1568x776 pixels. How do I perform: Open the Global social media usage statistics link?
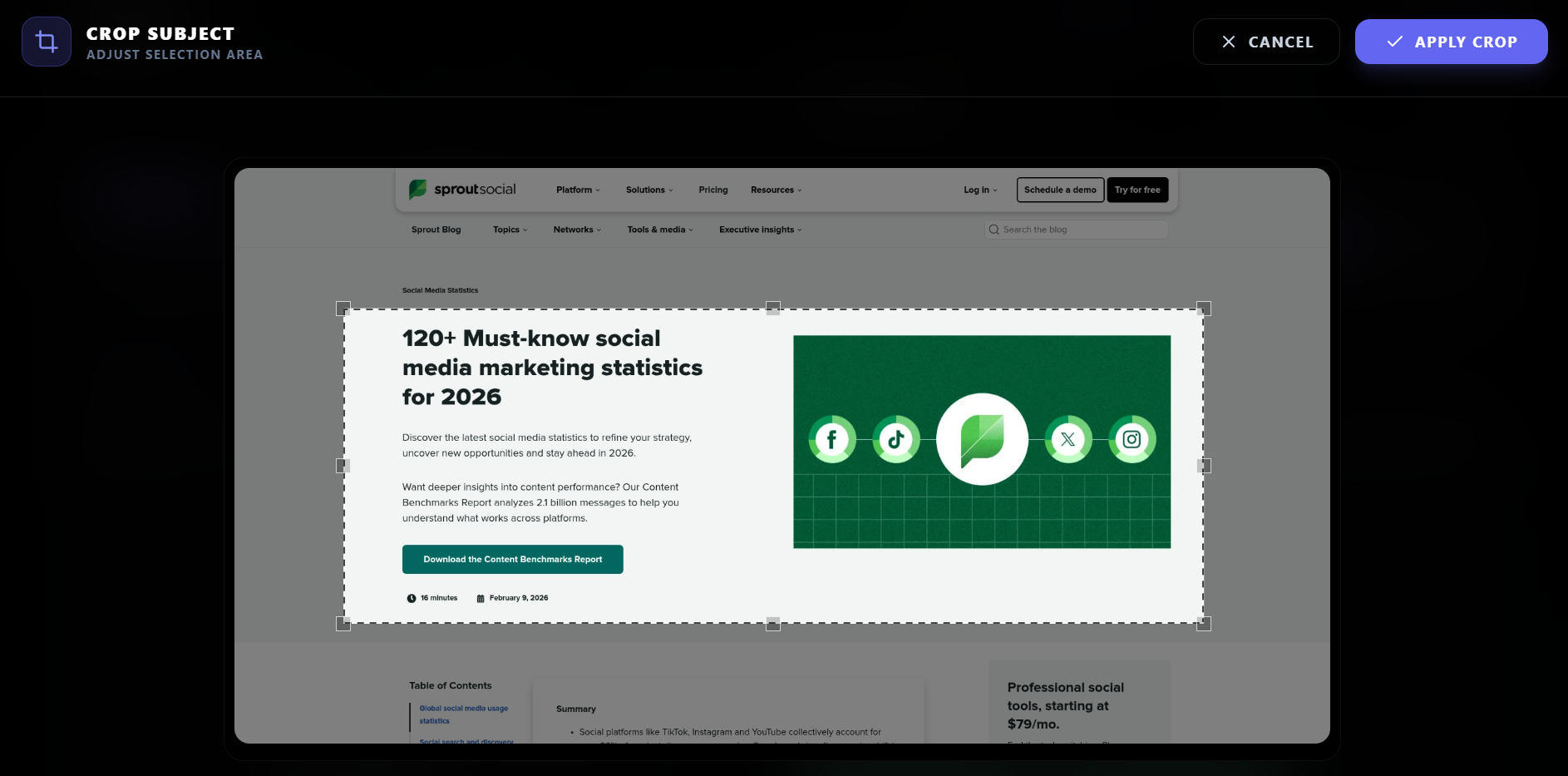coord(463,714)
